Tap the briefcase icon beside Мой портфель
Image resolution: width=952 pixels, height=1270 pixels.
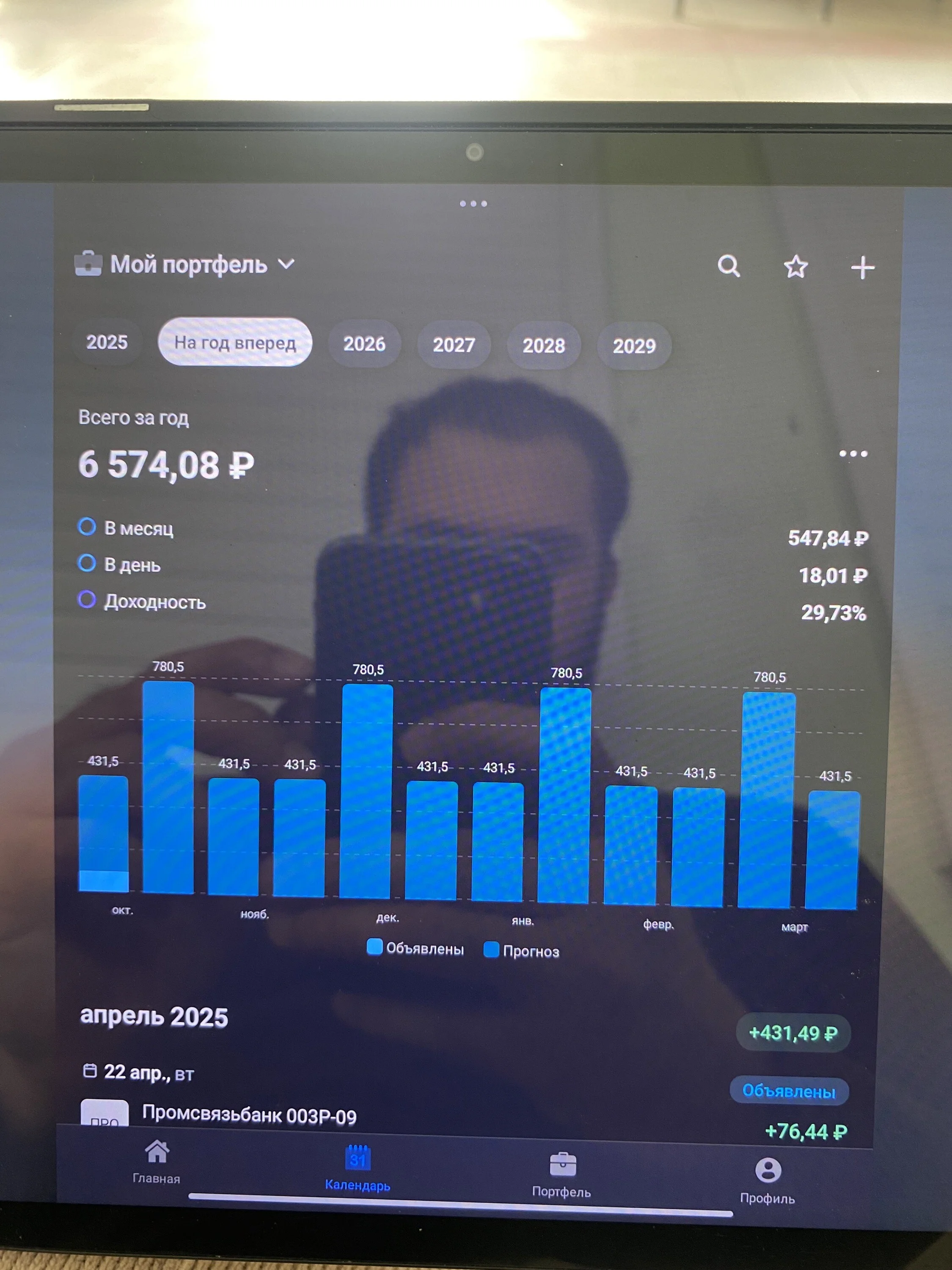tap(88, 264)
